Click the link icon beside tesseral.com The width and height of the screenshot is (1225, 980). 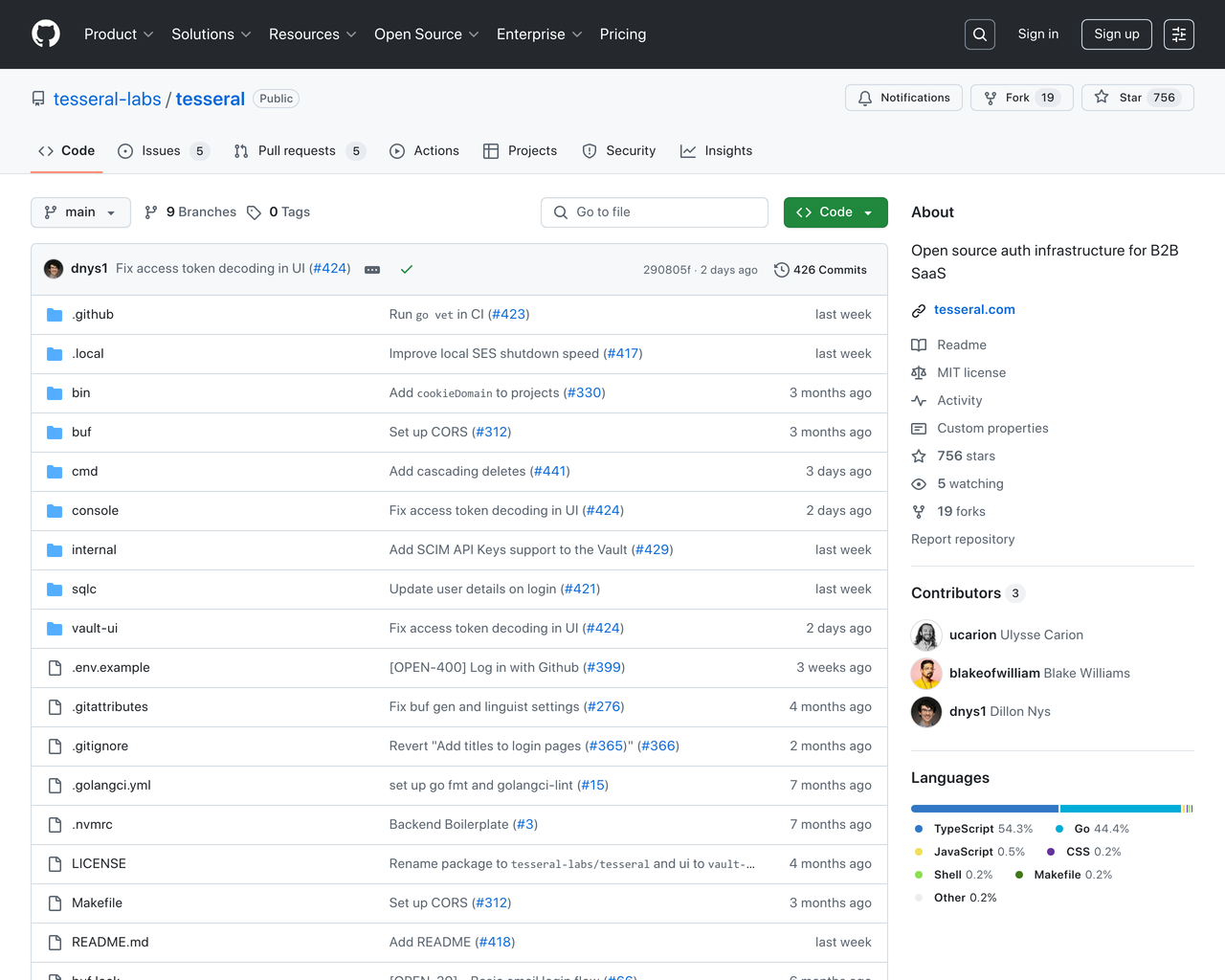click(x=919, y=311)
